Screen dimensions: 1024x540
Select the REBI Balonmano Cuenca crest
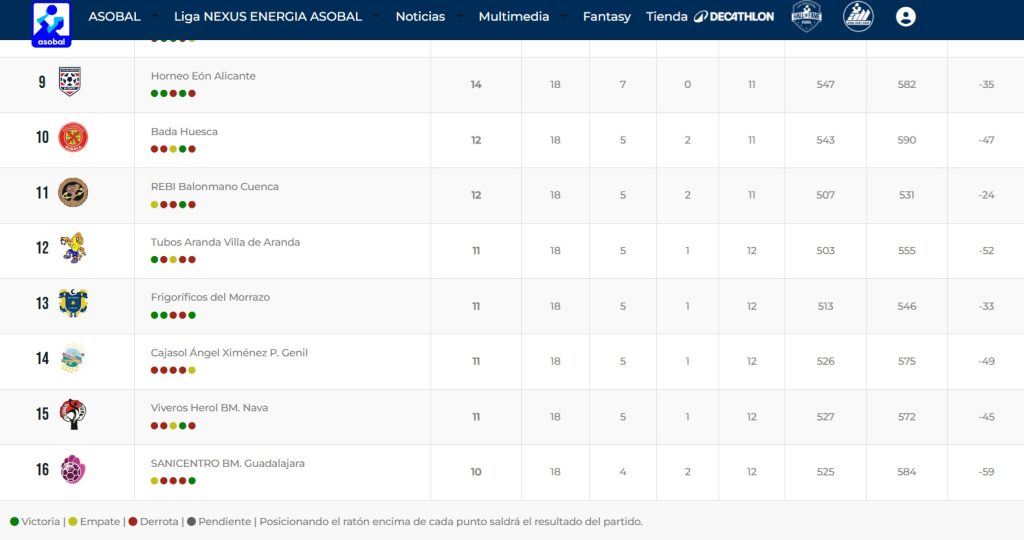(x=73, y=192)
